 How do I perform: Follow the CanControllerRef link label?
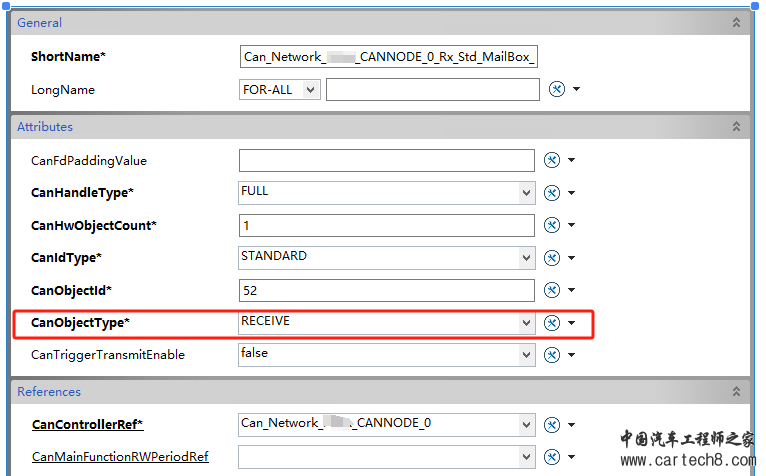[87, 425]
